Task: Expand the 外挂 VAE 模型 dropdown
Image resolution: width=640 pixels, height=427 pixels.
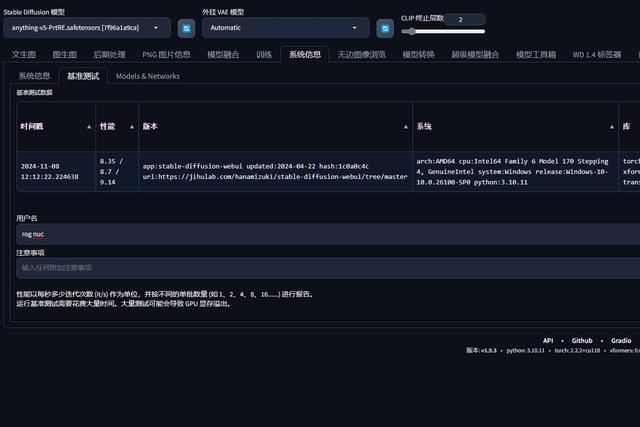Action: [286, 28]
